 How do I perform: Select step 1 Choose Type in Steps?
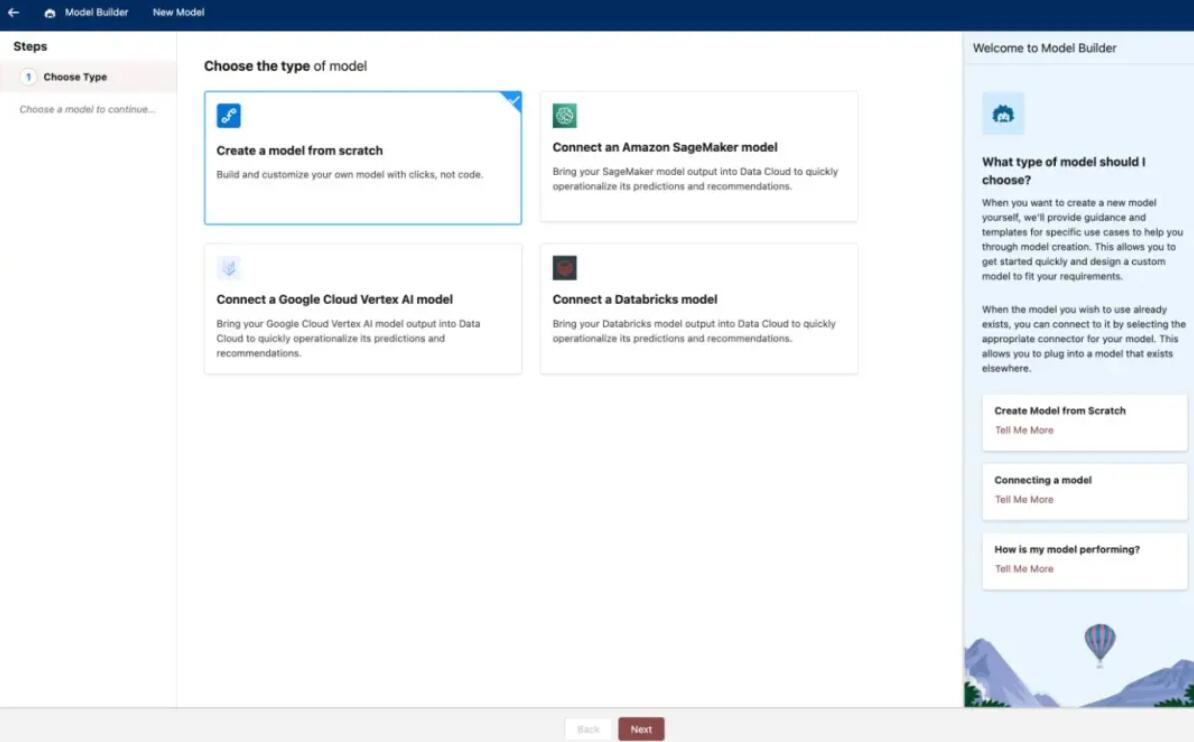click(x=75, y=77)
